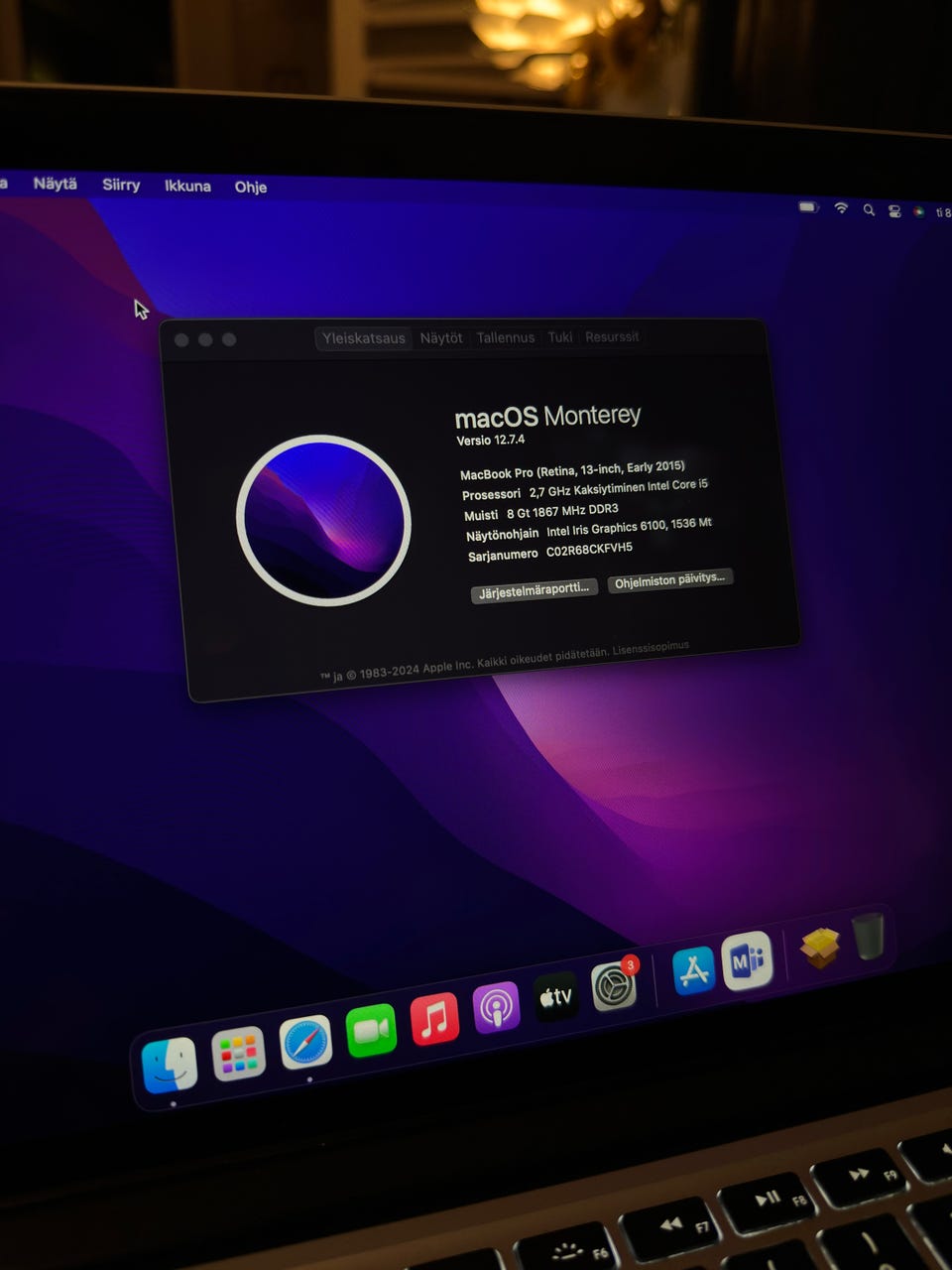Screen dimensions: 952x1270
Task: Click the Versio 12.7.4 text
Action: click(x=490, y=440)
